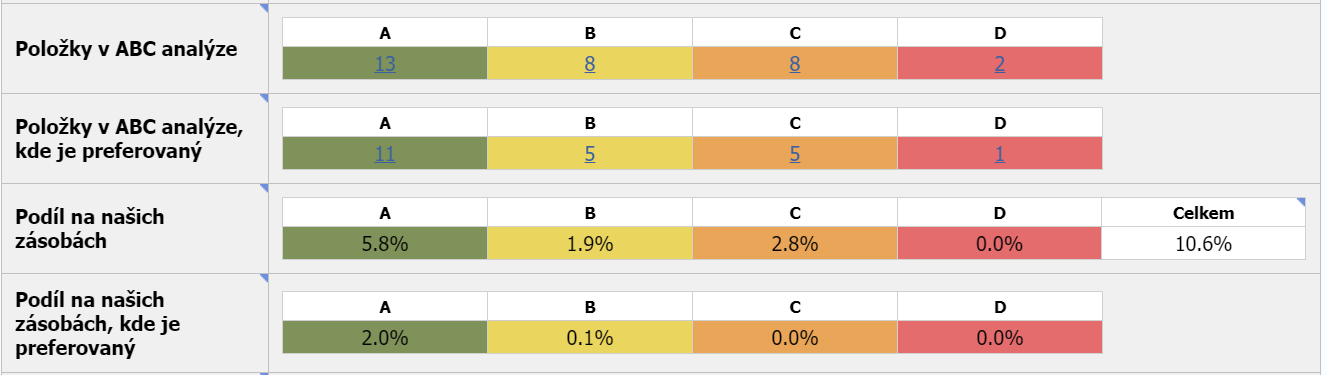This screenshot has height=375, width=1327.
Task: Open the orange link 8 under column C
Action: (x=795, y=64)
